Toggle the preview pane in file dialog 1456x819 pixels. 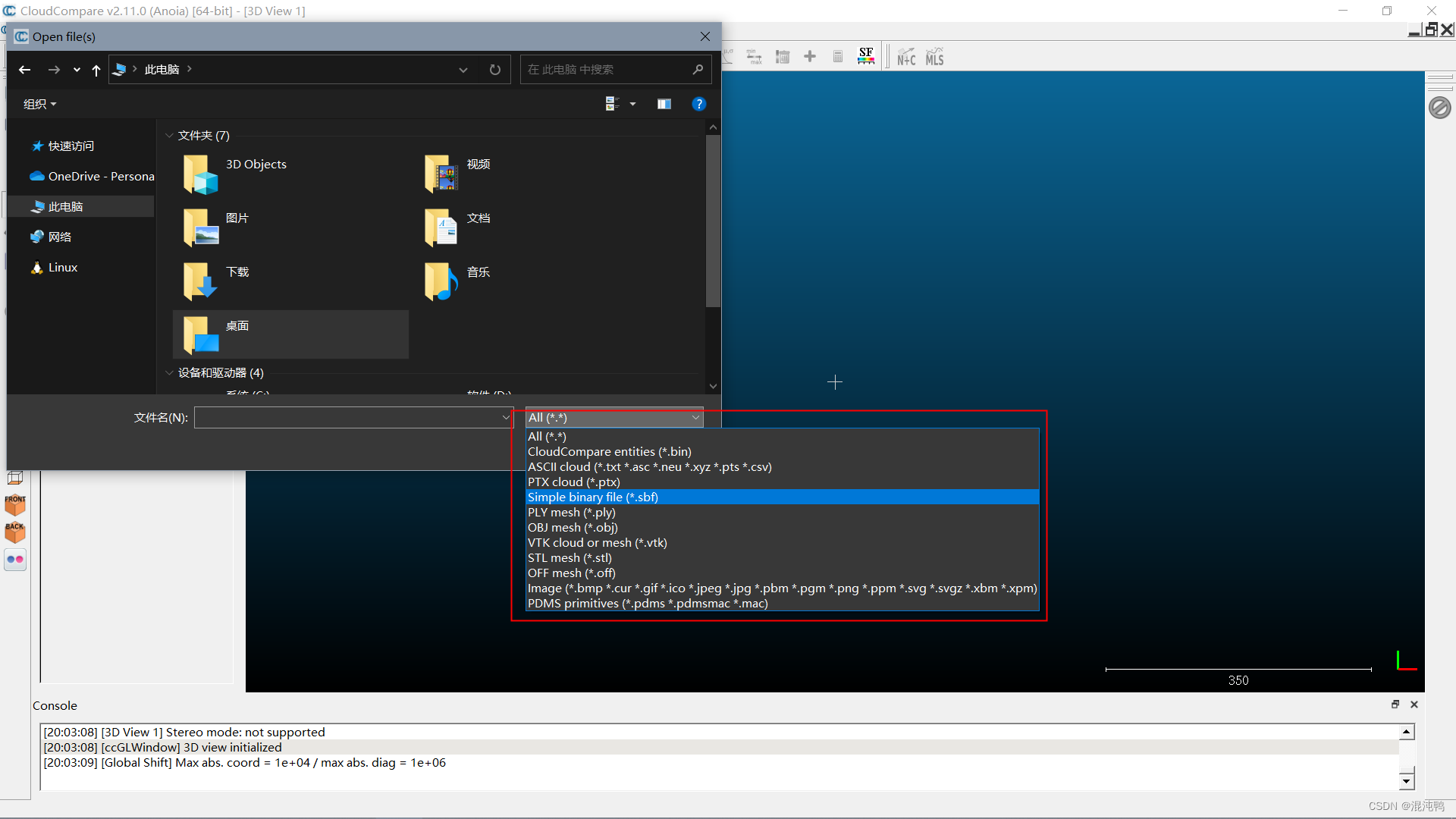[x=664, y=104]
